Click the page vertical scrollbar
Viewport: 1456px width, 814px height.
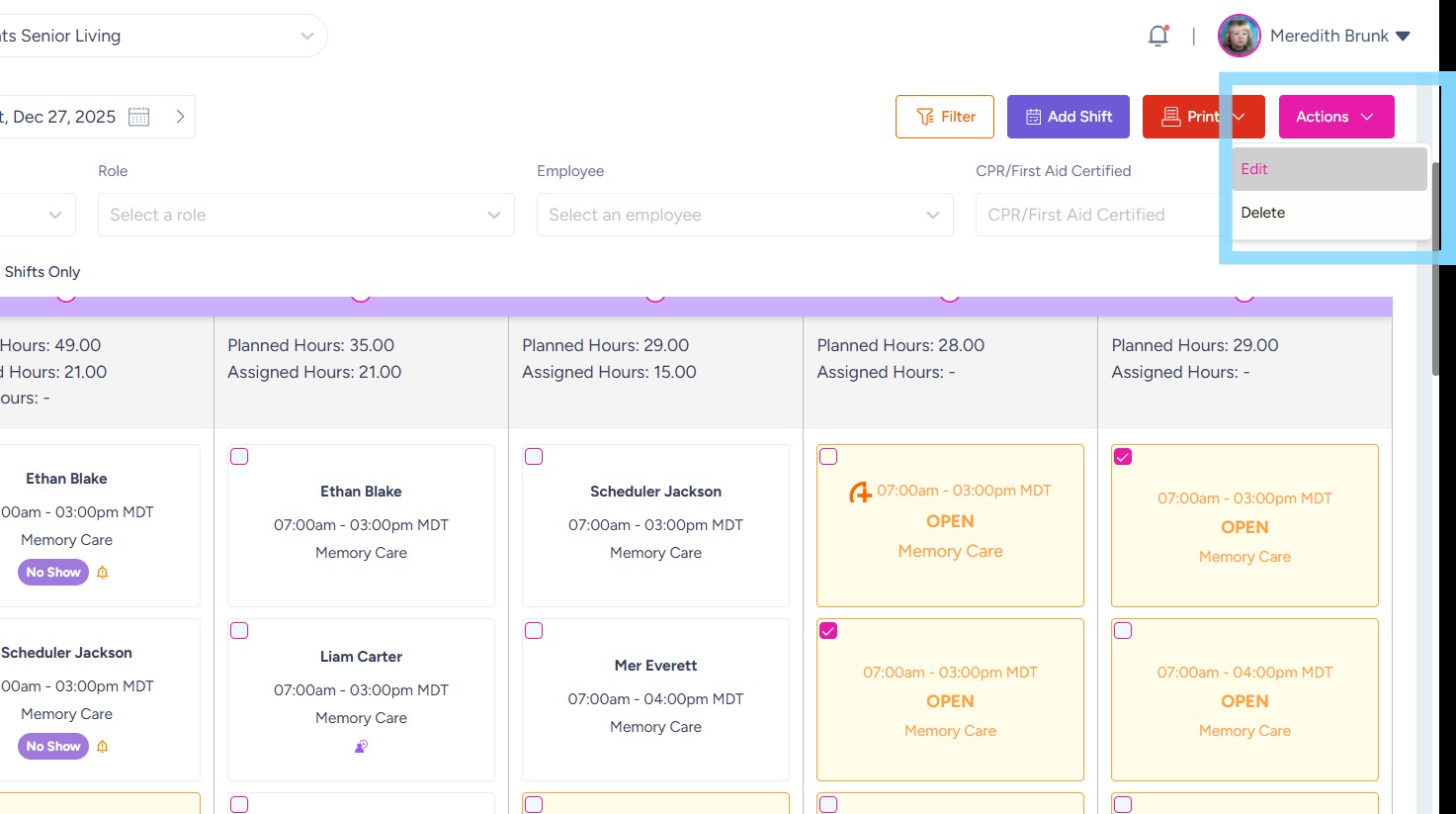(1435, 267)
